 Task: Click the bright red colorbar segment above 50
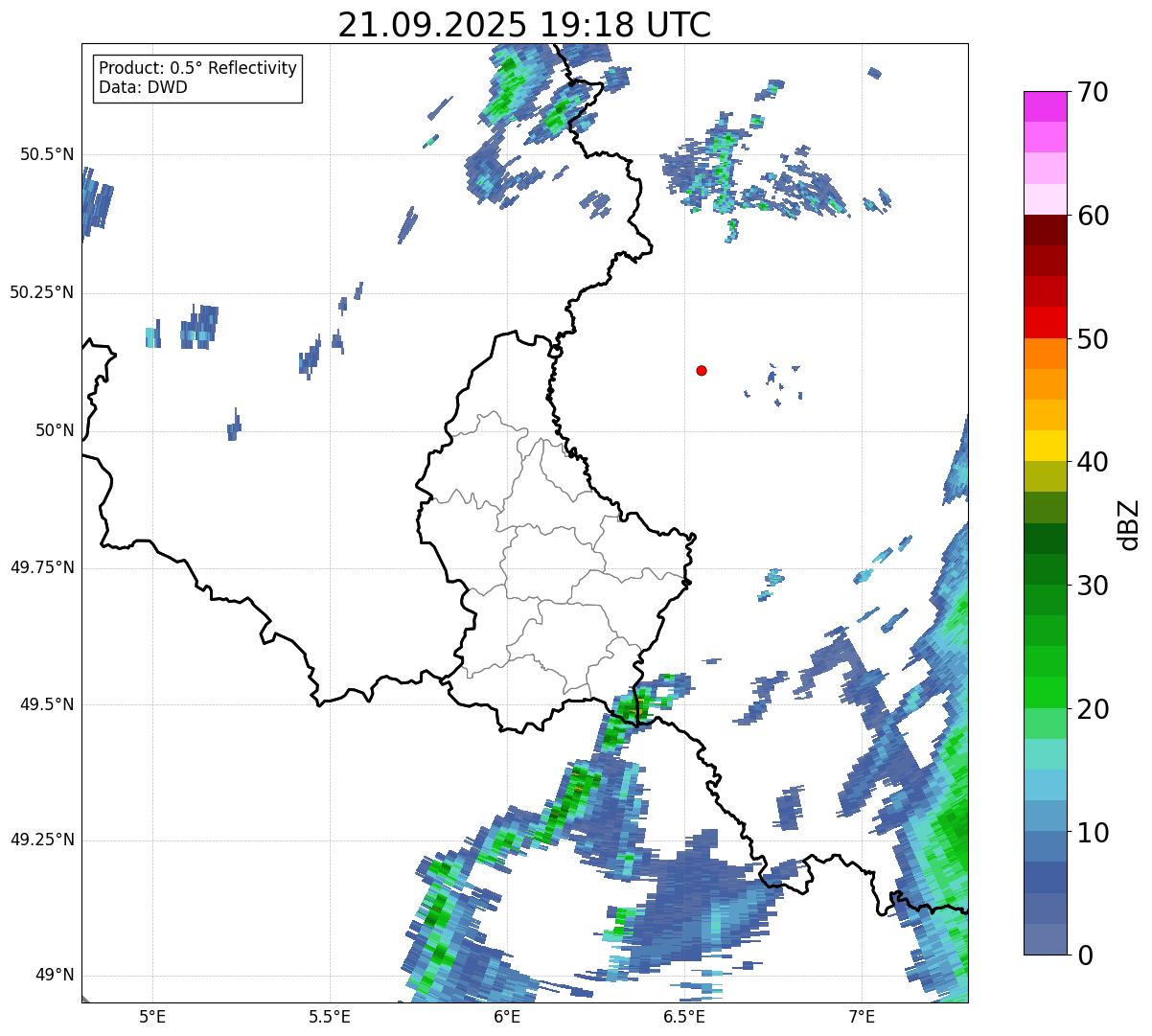[1046, 323]
